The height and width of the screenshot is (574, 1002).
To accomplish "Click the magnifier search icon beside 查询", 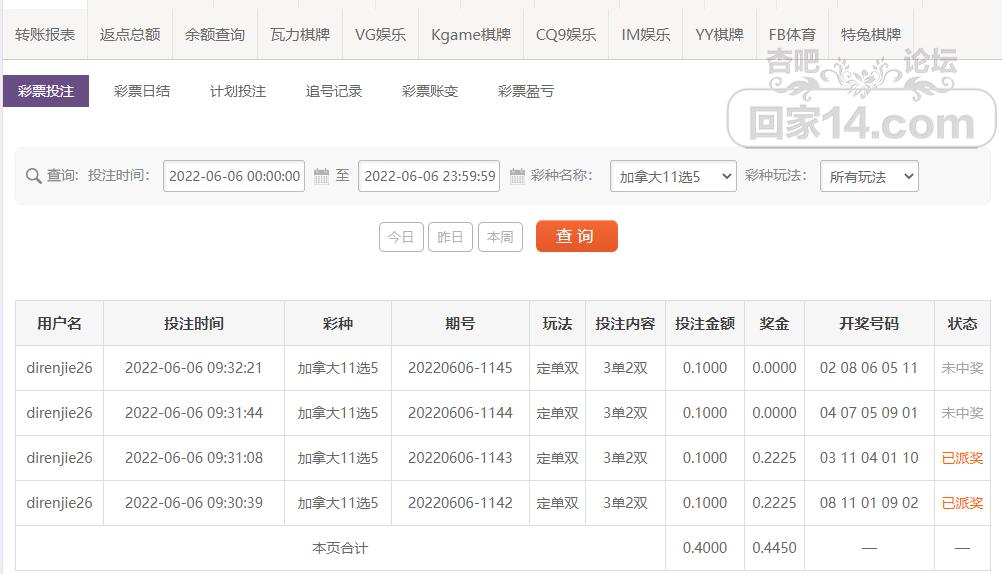I will [x=33, y=176].
